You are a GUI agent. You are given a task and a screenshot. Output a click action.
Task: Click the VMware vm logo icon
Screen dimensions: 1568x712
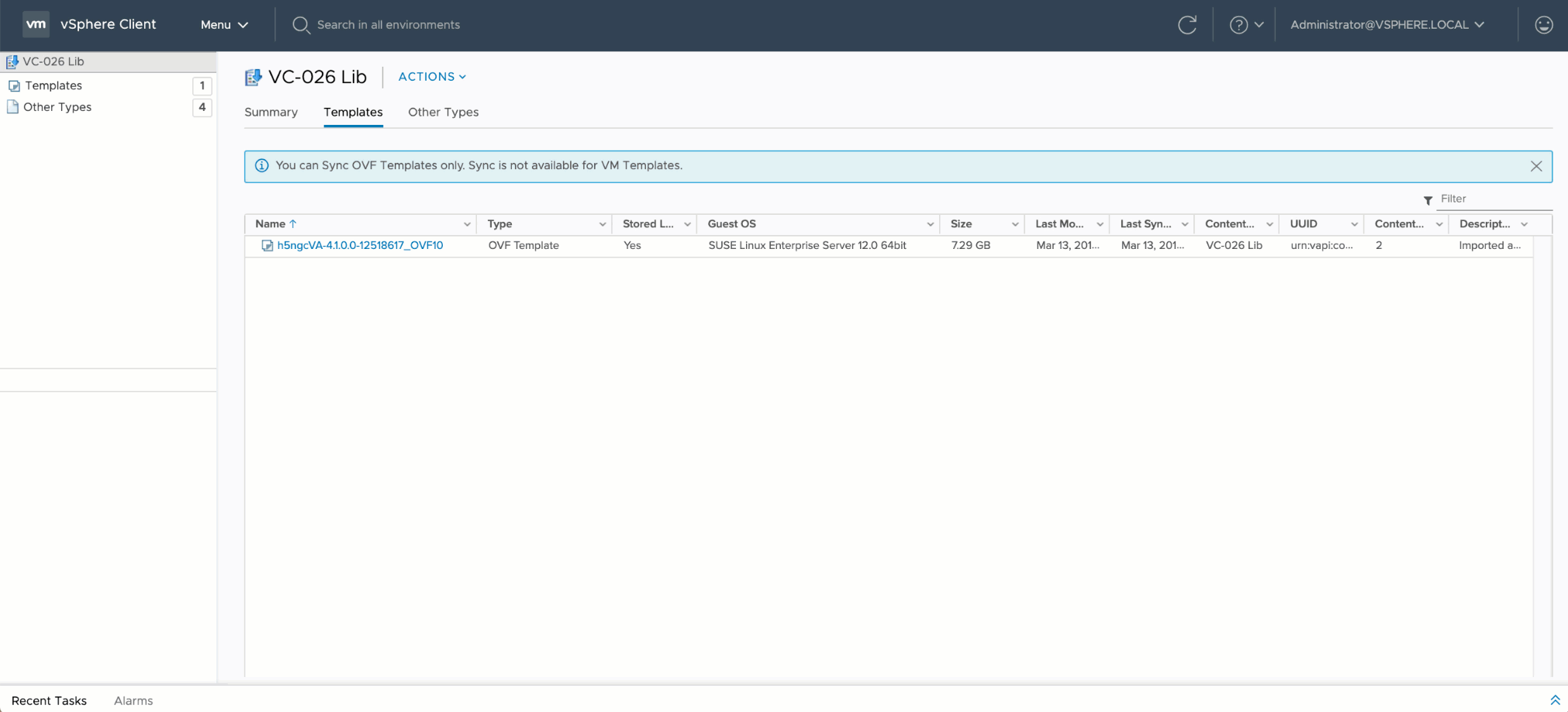click(36, 24)
